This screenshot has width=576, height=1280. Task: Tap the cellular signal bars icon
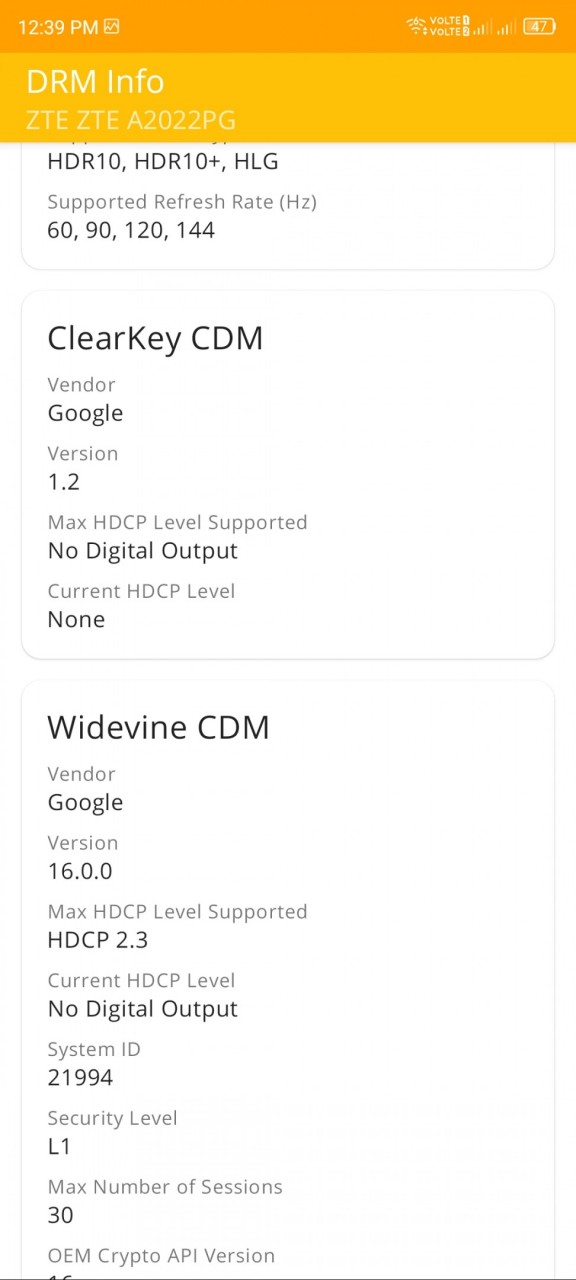pyautogui.click(x=496, y=27)
